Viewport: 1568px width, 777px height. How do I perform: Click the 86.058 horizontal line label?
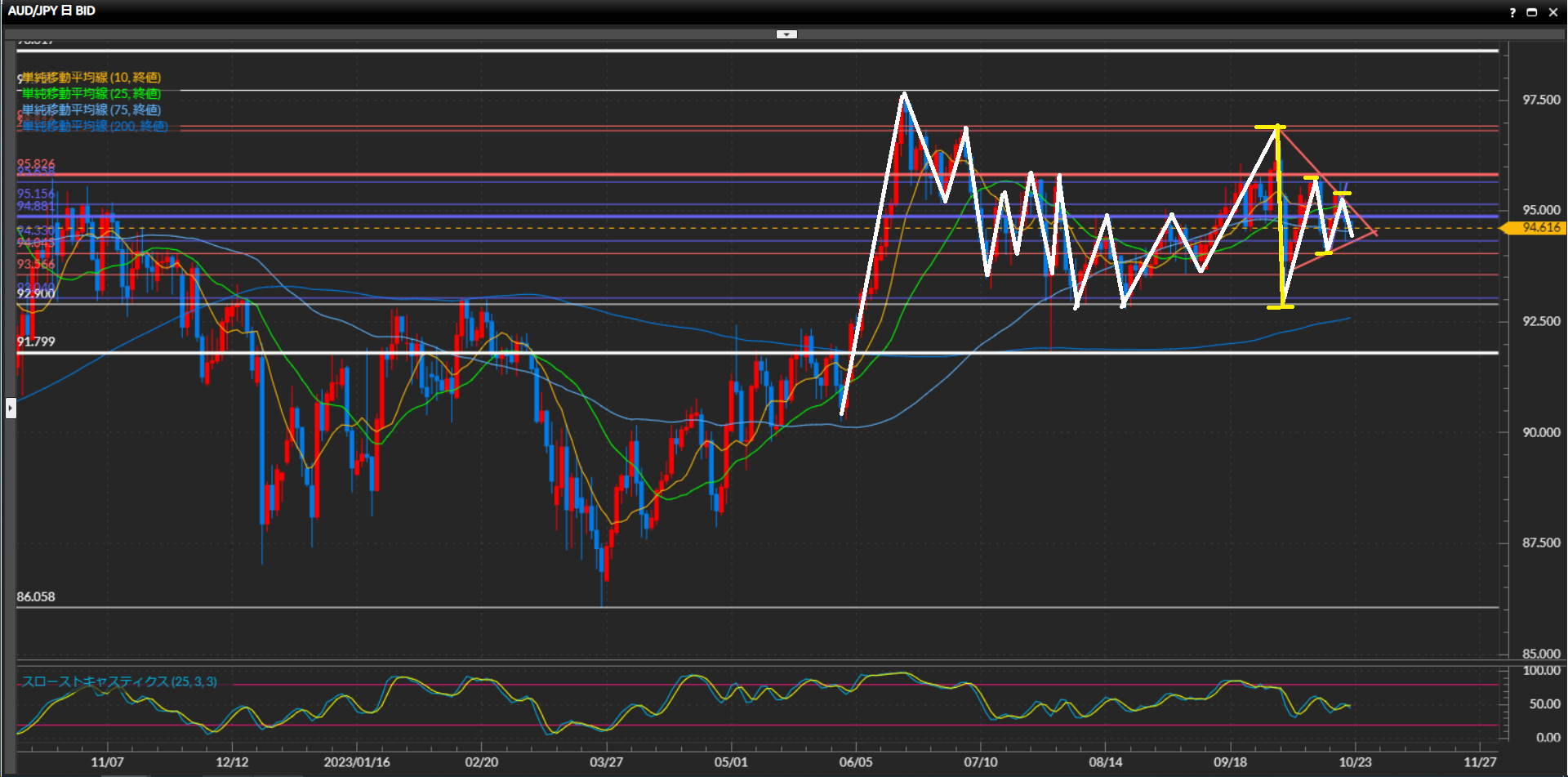click(36, 596)
